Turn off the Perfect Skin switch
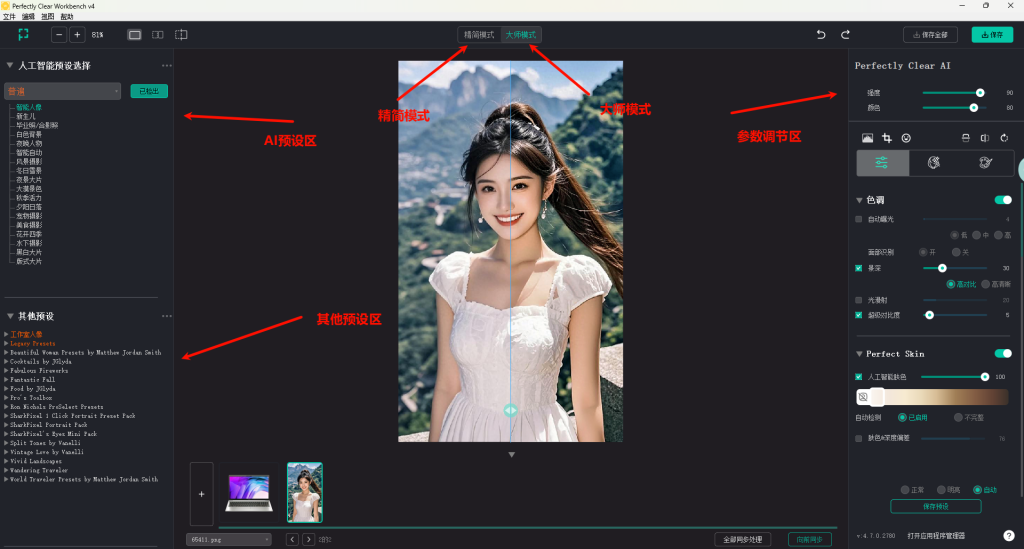The image size is (1024, 549). [1003, 354]
